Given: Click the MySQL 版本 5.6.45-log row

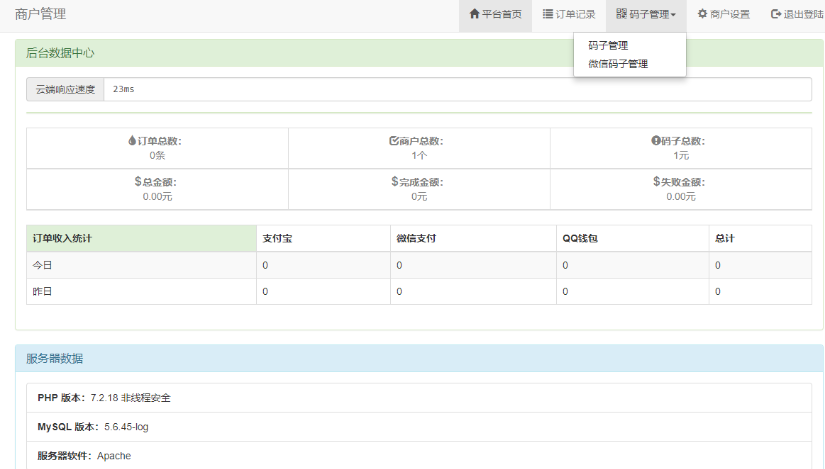Looking at the screenshot, I should coord(419,427).
